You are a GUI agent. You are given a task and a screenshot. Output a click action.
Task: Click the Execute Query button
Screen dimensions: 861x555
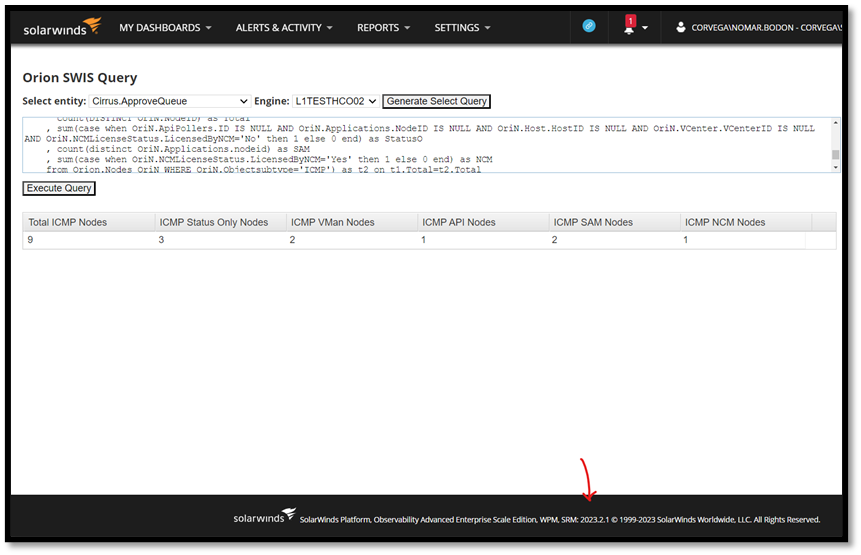pos(59,188)
